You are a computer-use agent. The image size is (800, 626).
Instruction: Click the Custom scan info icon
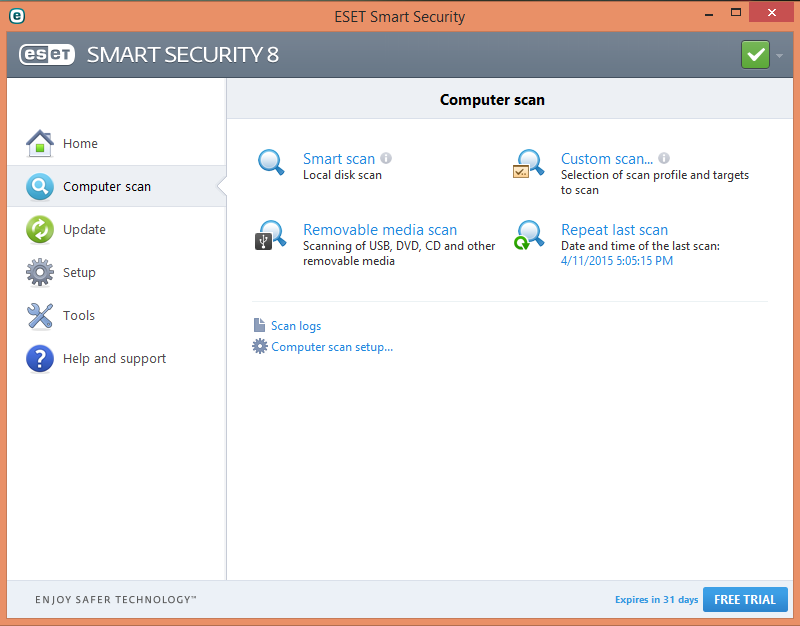(x=664, y=158)
